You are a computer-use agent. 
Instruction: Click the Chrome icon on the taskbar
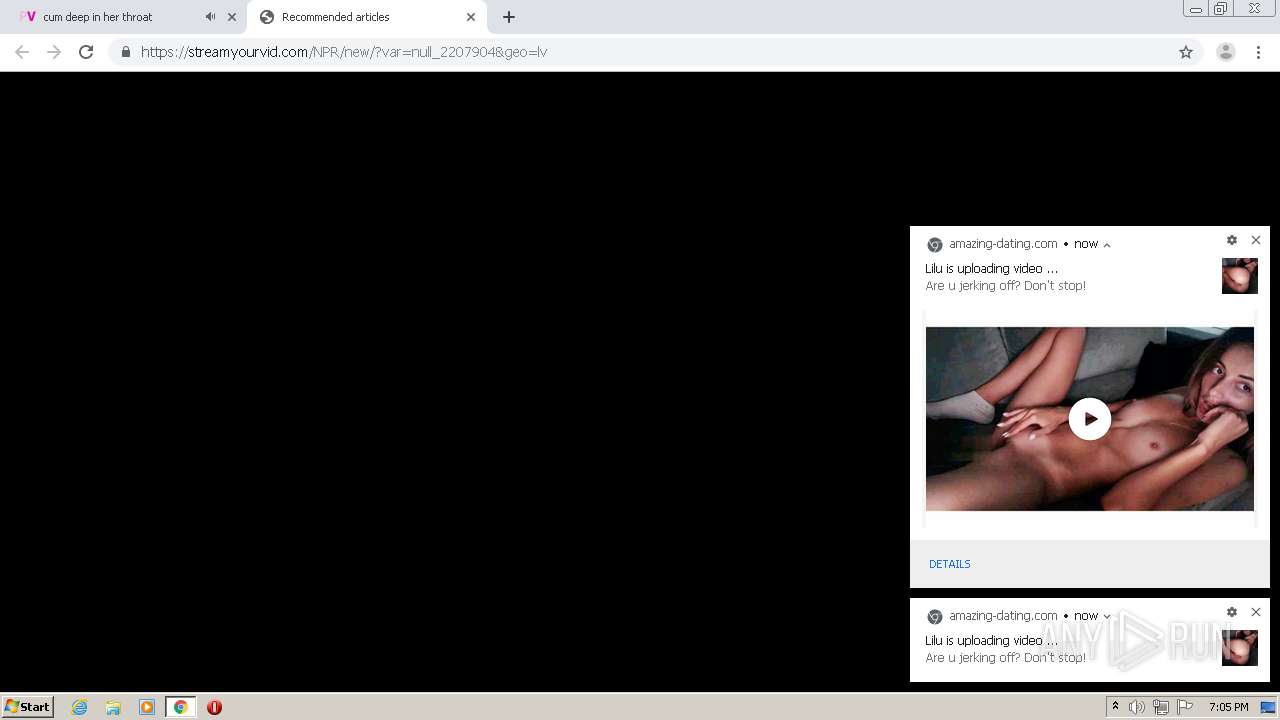coord(181,707)
